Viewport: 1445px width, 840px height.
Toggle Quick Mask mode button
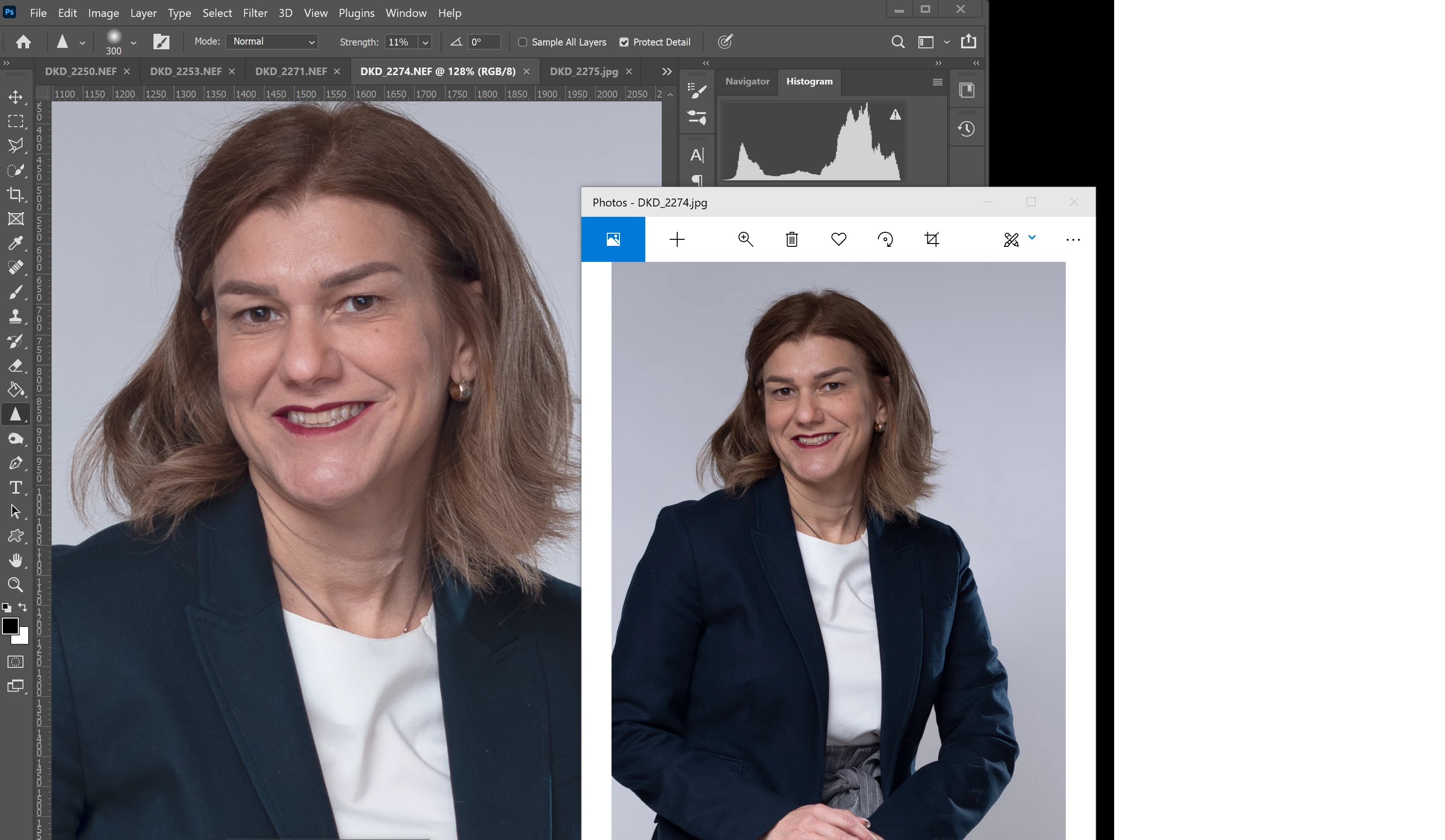[x=15, y=662]
